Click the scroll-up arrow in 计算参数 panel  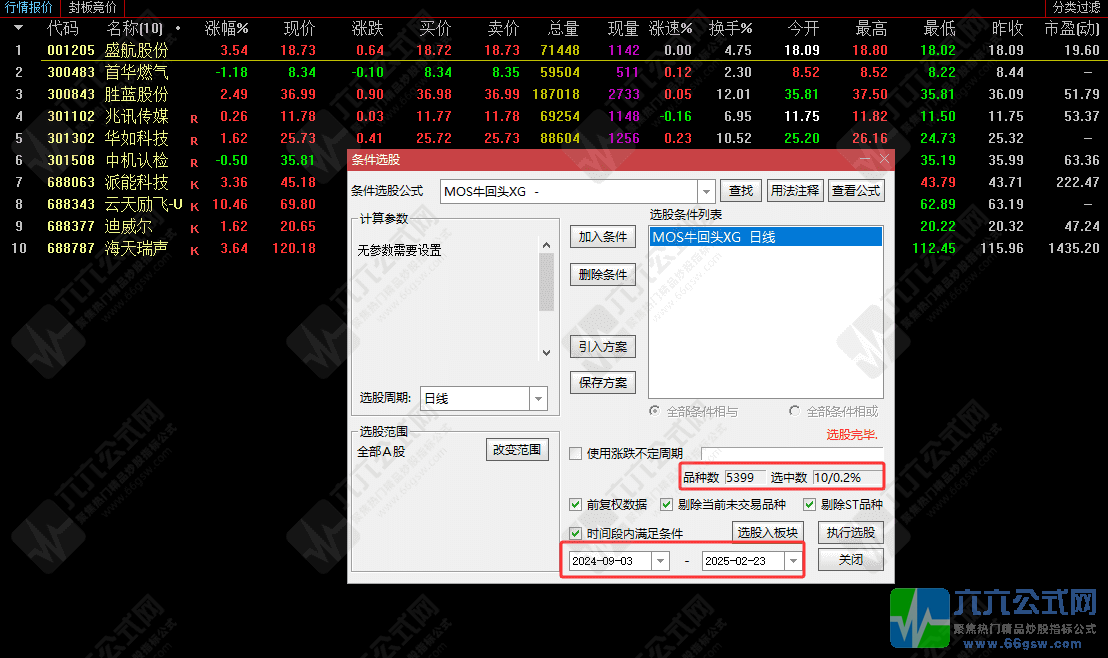(x=545, y=243)
